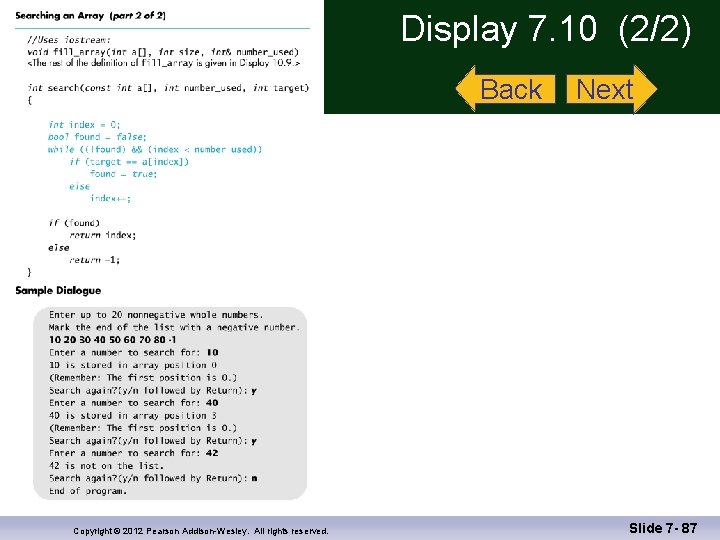The width and height of the screenshot is (720, 540).
Task: Click 'Enter a number to search for: 42' line
Action: click(x=134, y=453)
